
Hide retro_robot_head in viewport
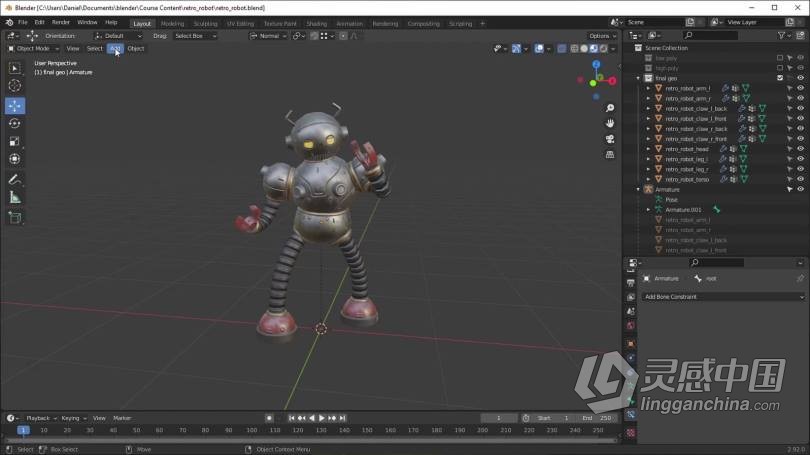pos(800,149)
